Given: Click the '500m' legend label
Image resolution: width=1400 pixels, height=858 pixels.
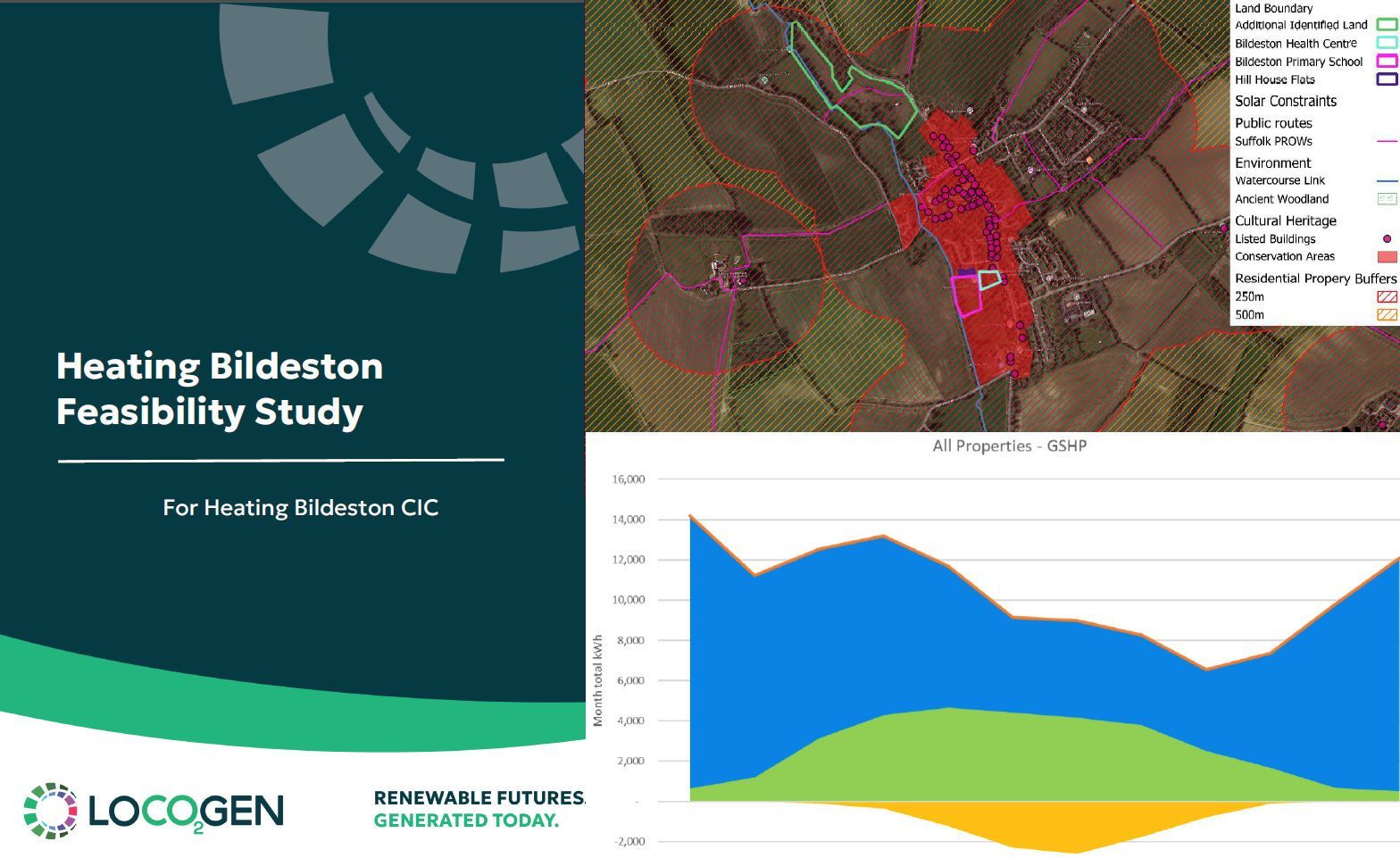Looking at the screenshot, I should pos(1249,315).
